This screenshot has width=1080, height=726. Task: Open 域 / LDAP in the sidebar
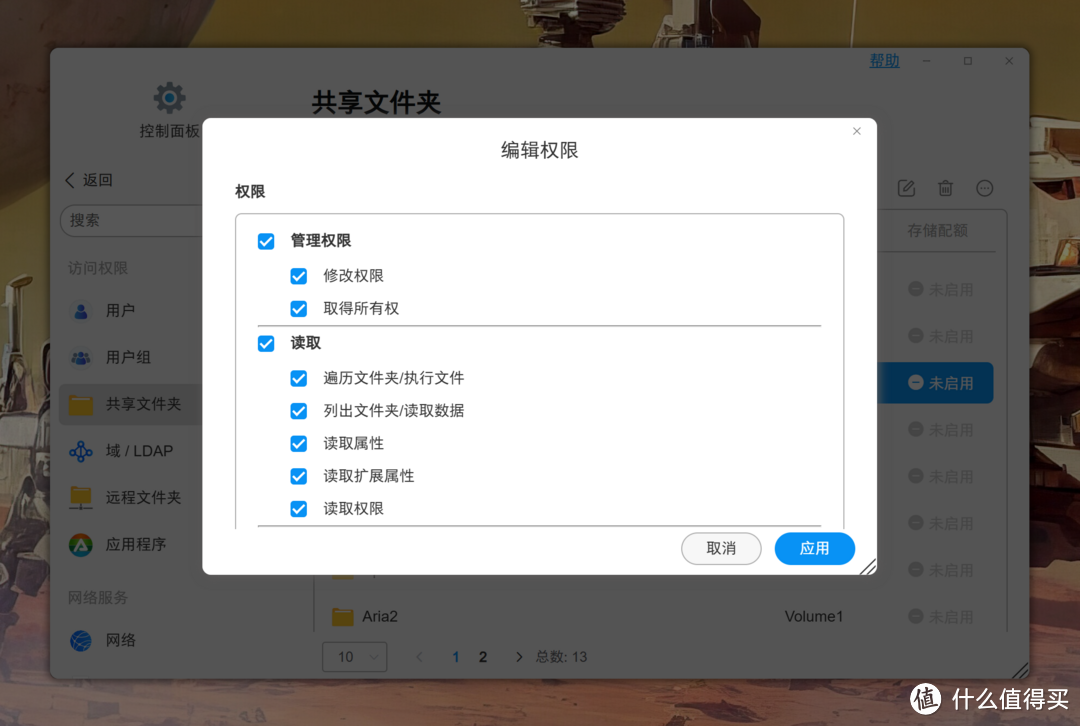point(131,451)
